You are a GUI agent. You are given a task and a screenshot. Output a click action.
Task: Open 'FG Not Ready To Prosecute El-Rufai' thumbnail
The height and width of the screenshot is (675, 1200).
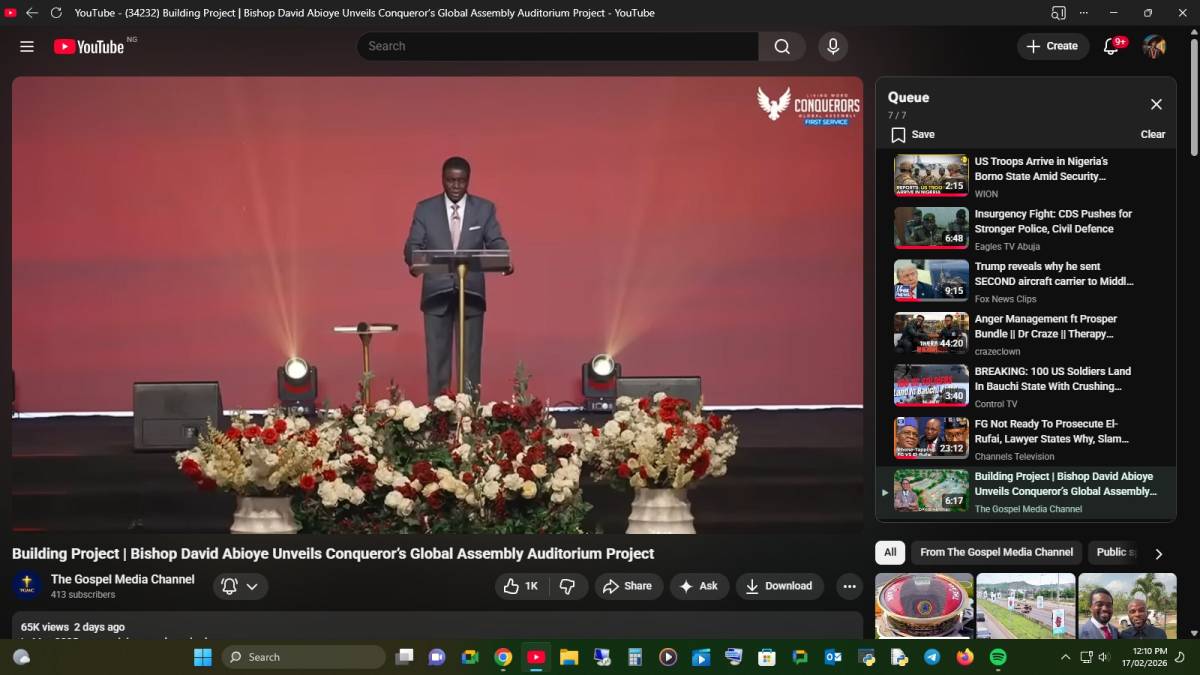931,438
